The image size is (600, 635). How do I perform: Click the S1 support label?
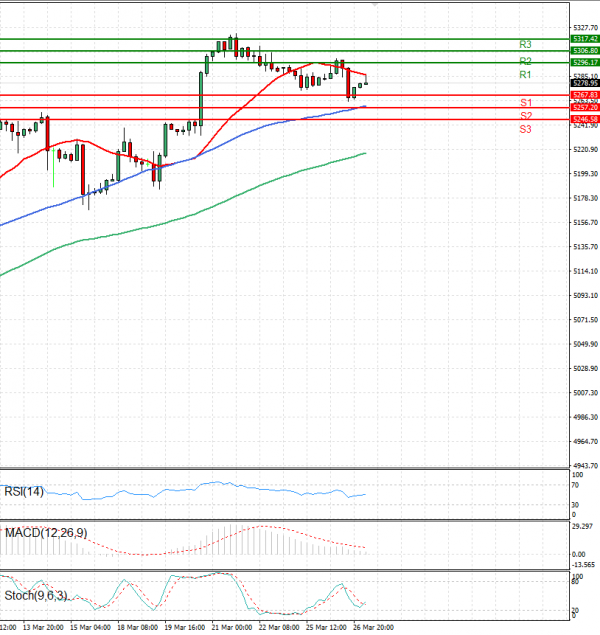click(x=526, y=102)
